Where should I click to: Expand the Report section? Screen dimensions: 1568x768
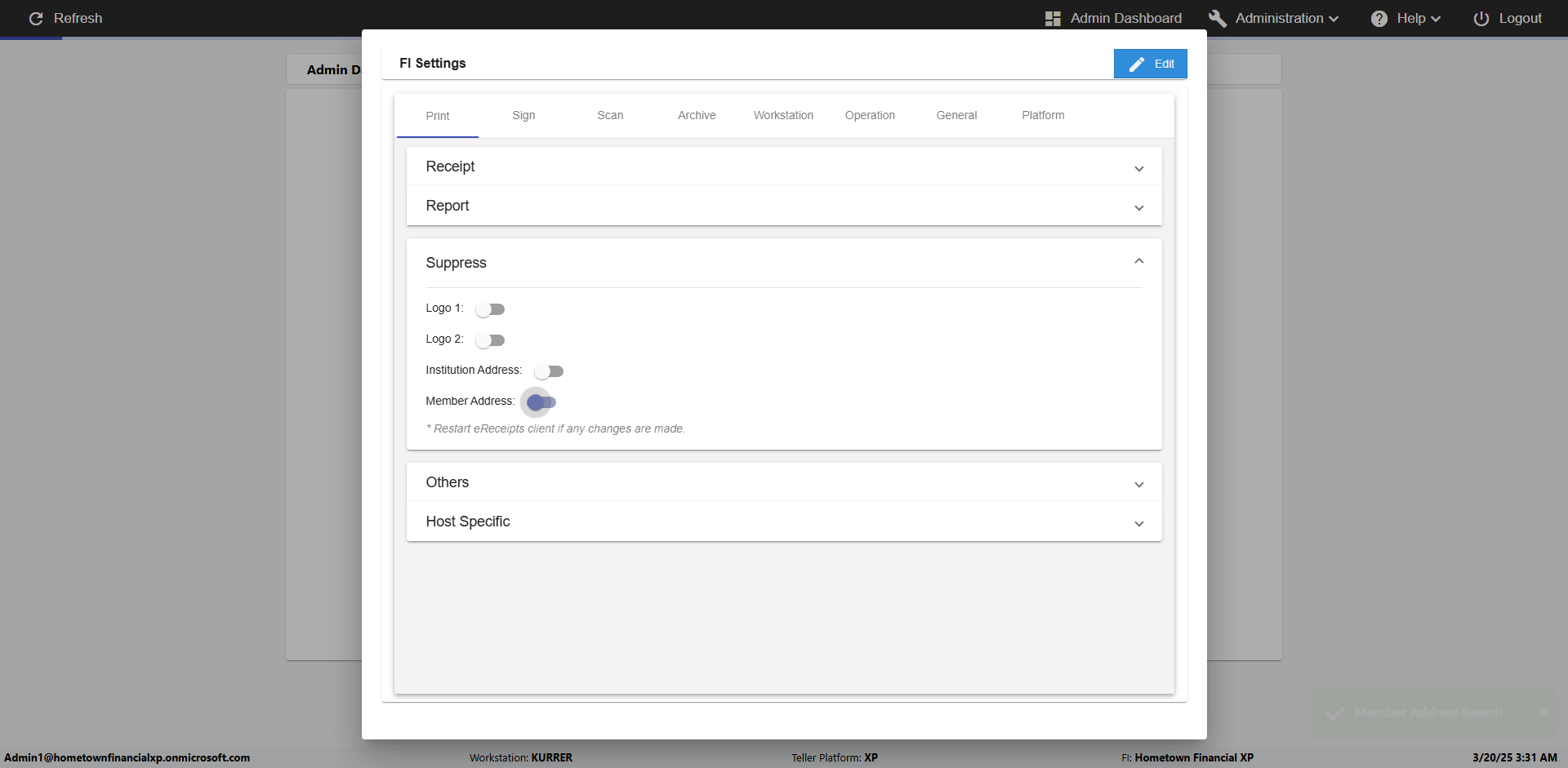(x=1138, y=208)
